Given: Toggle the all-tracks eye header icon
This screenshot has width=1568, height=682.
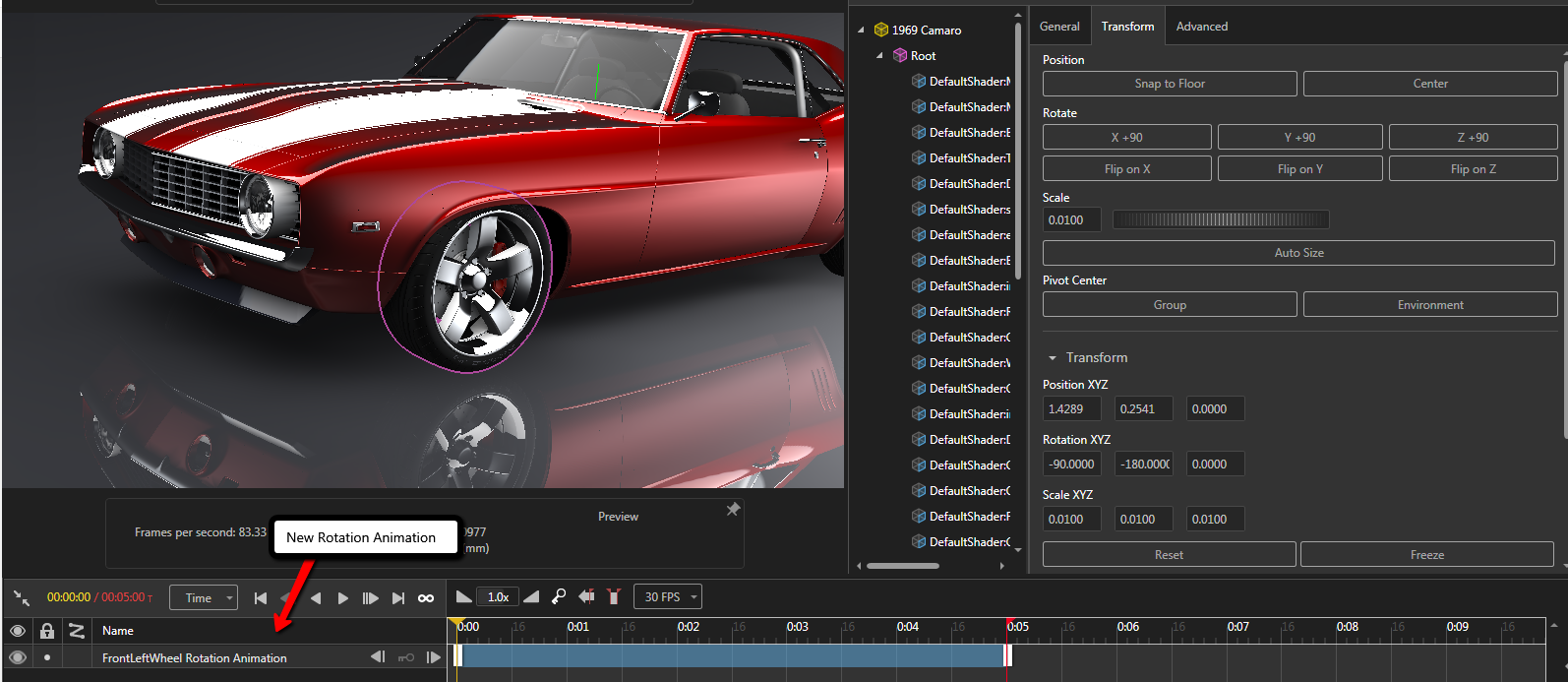Looking at the screenshot, I should [18, 630].
